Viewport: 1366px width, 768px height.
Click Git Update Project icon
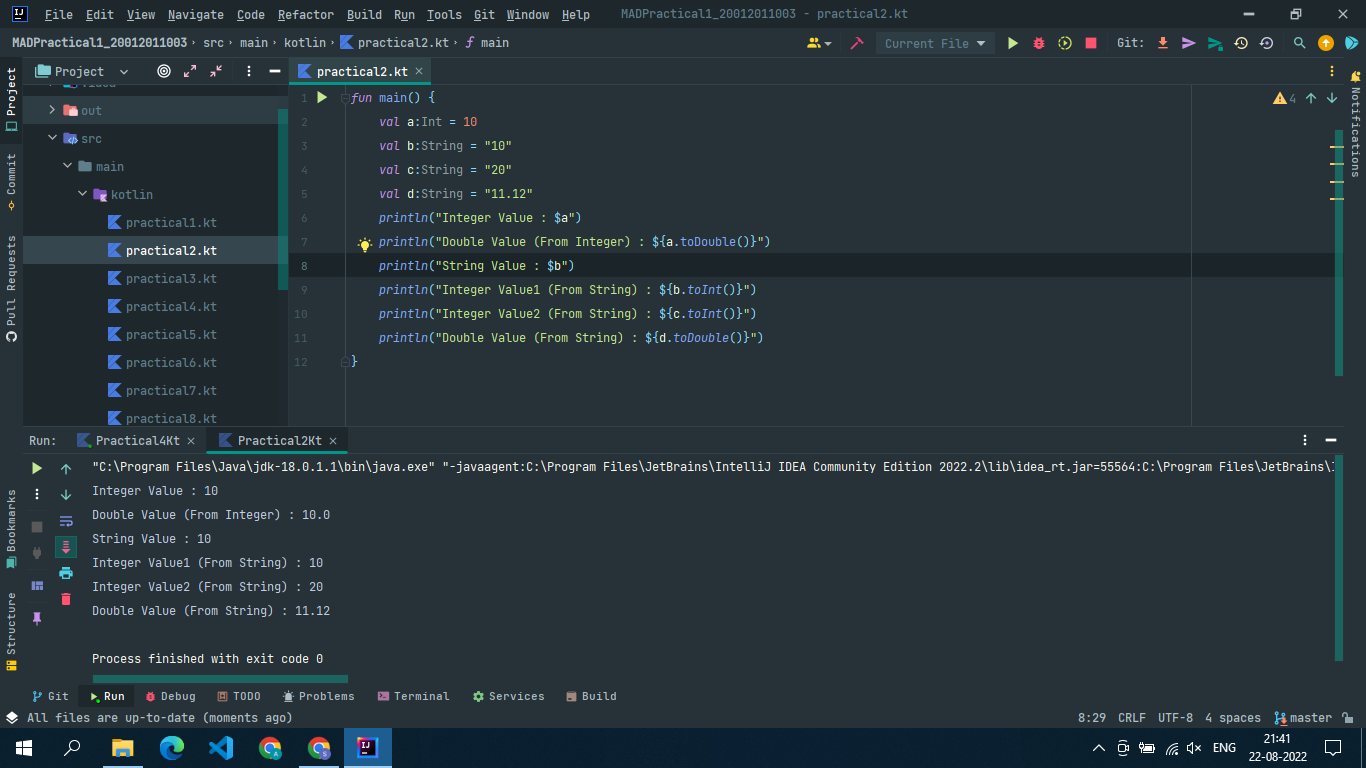(x=1162, y=43)
